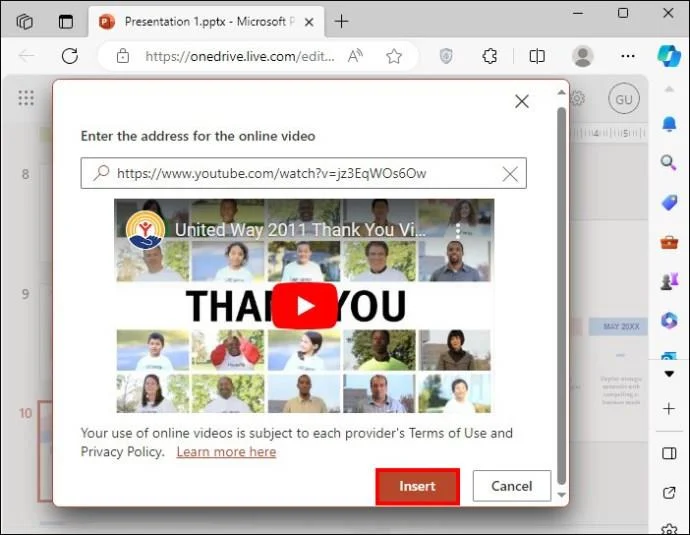Toggle the sidebar panel layout icon

[x=669, y=453]
